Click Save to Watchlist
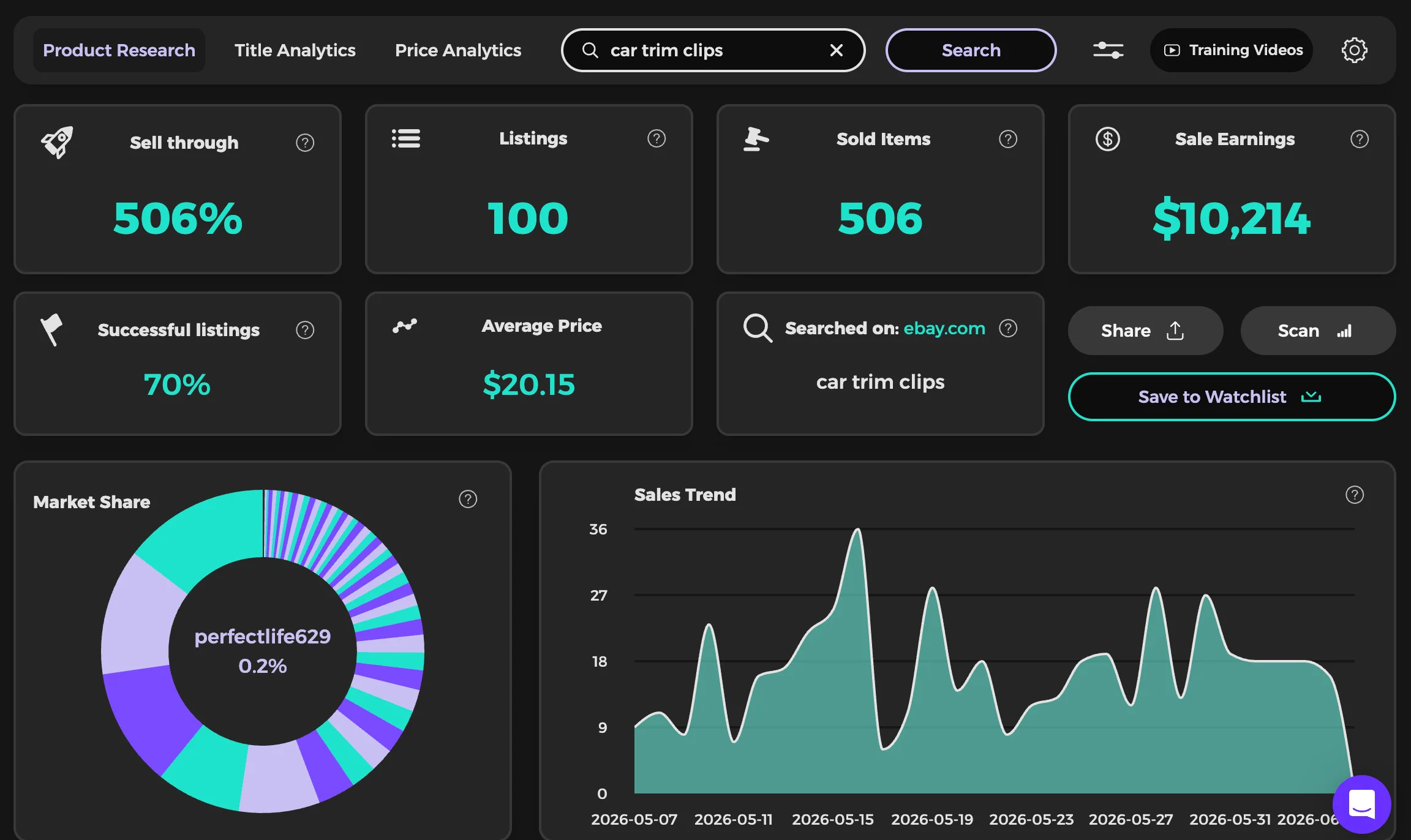 [x=1232, y=397]
